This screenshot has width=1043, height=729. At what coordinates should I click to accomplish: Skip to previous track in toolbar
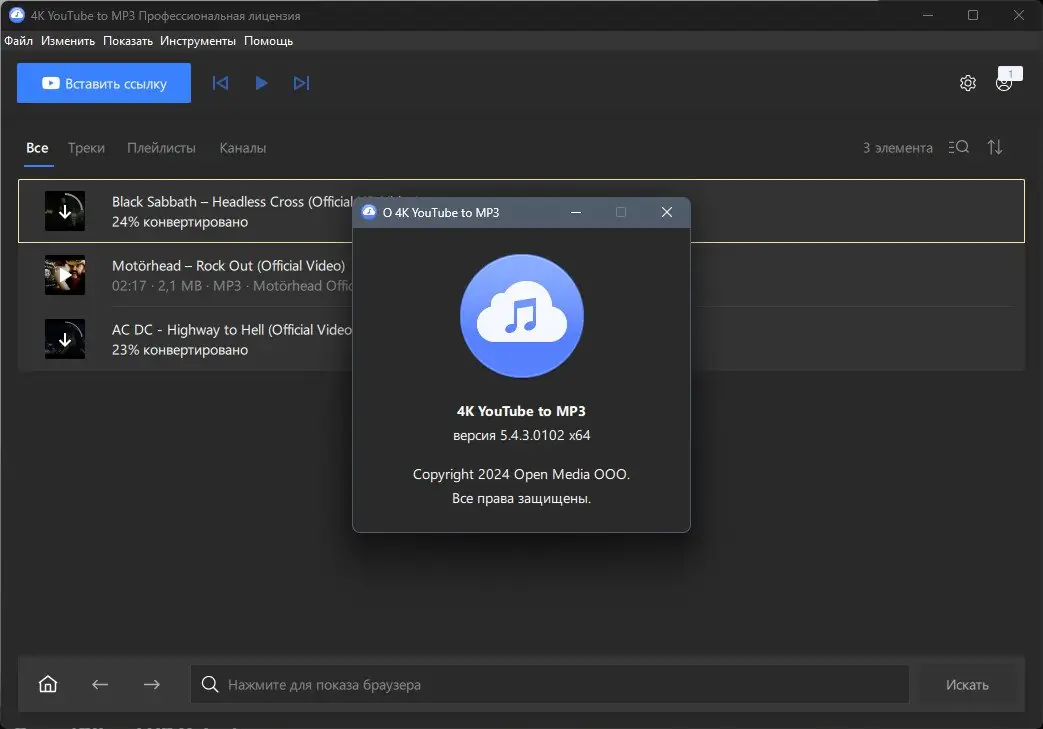pyautogui.click(x=220, y=83)
